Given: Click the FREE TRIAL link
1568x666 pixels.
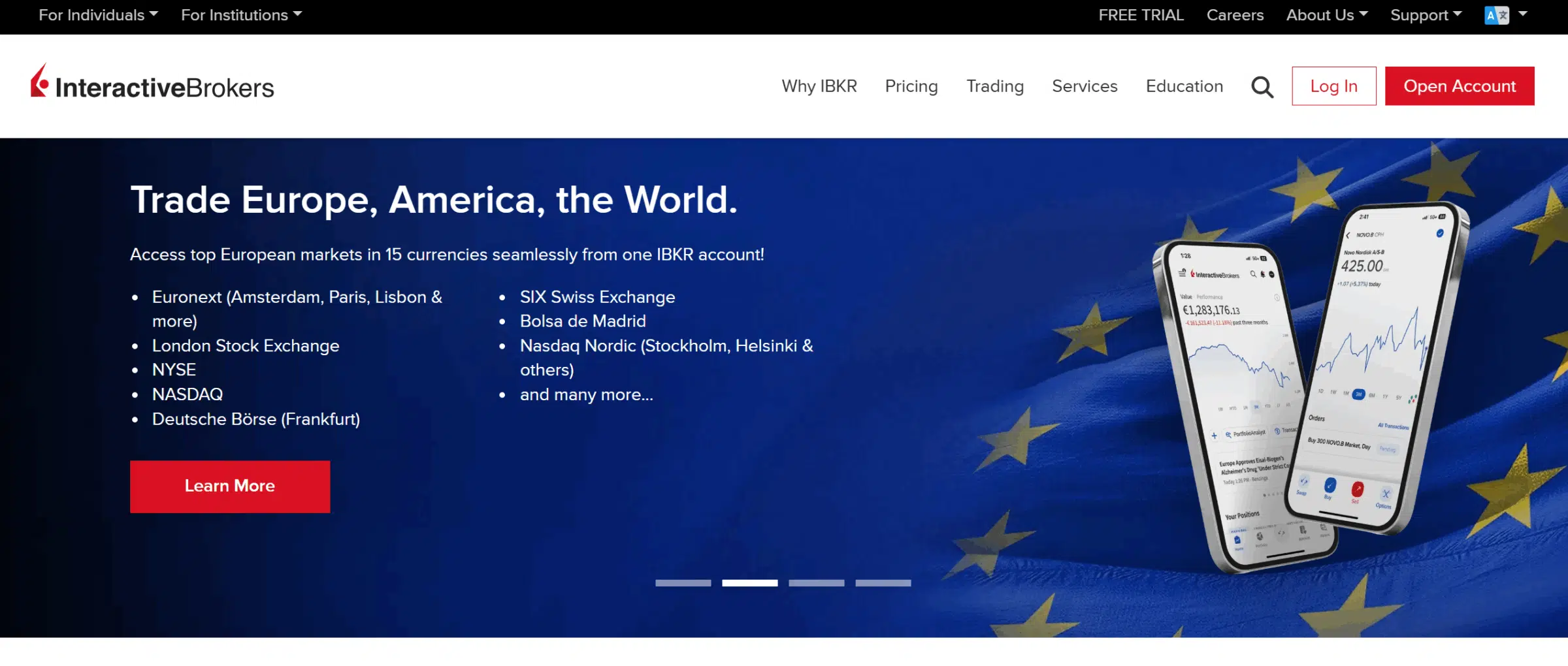Looking at the screenshot, I should pos(1141,15).
